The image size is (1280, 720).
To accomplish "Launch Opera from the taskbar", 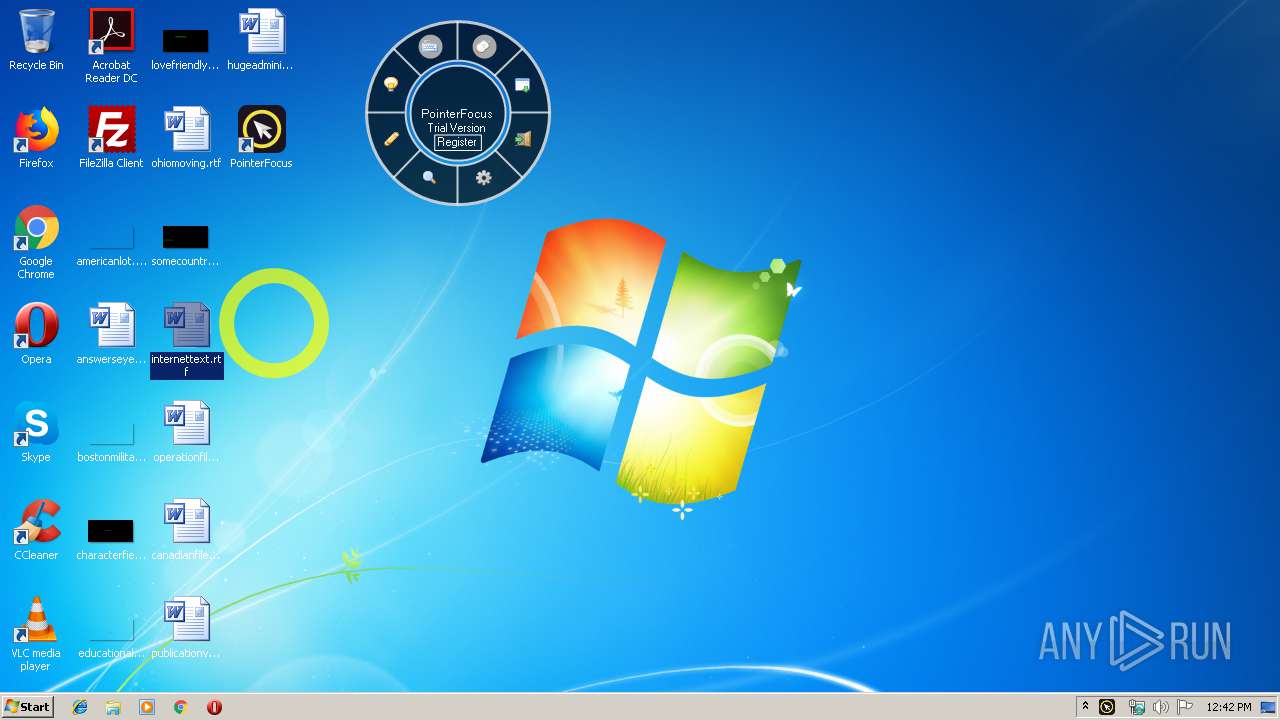I will tap(214, 707).
